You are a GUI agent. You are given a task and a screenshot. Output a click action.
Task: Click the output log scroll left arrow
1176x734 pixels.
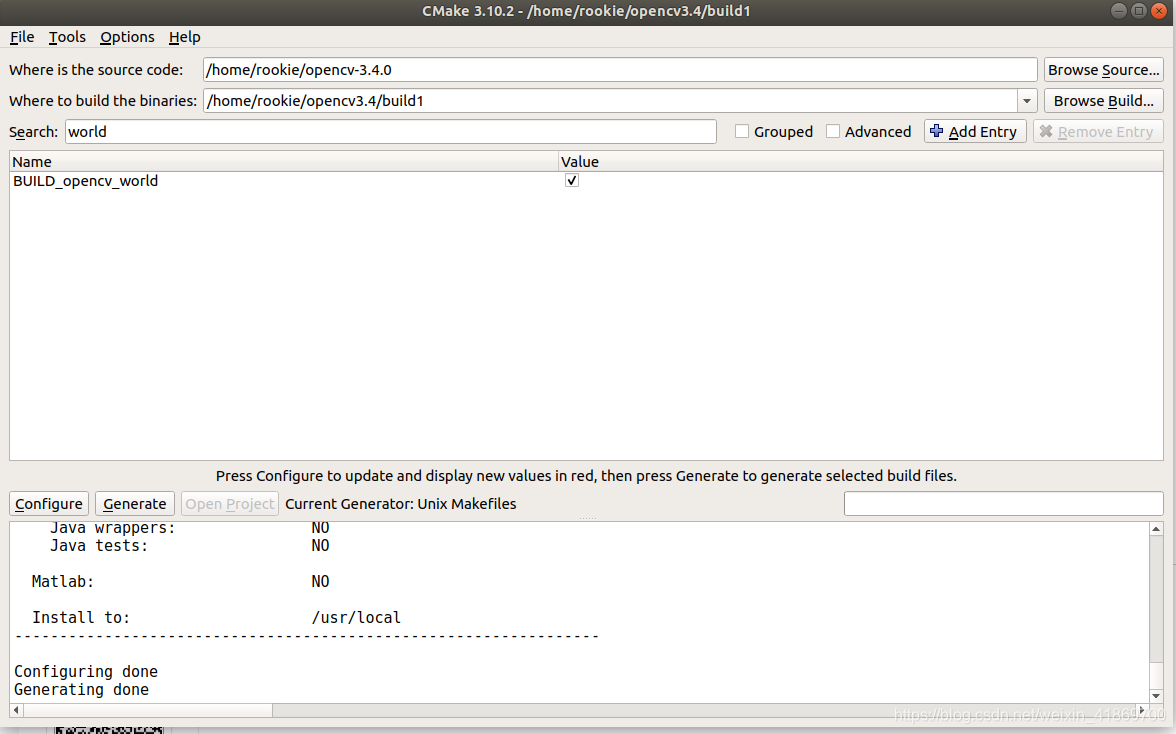pyautogui.click(x=16, y=709)
